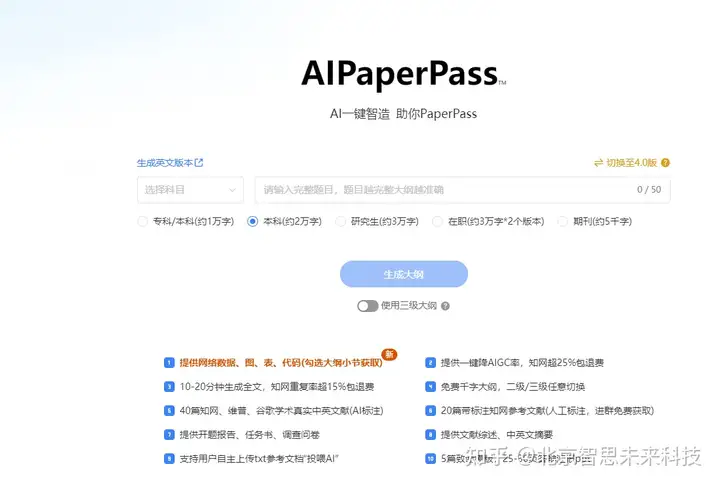
Task: Click text 提供一键降AIGC率，知网超25%包退费
Action: coord(522,363)
